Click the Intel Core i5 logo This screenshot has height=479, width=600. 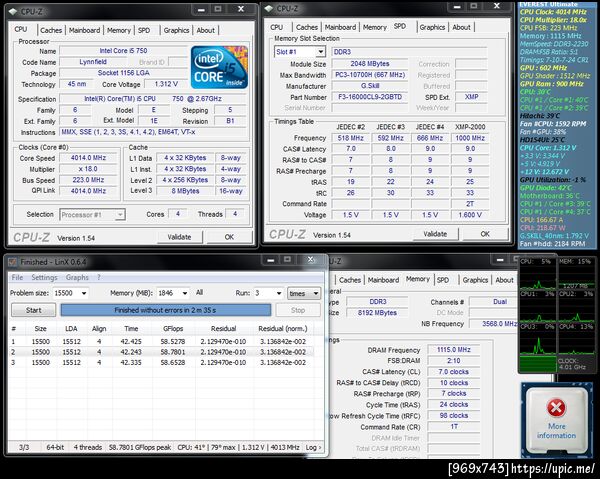click(219, 67)
